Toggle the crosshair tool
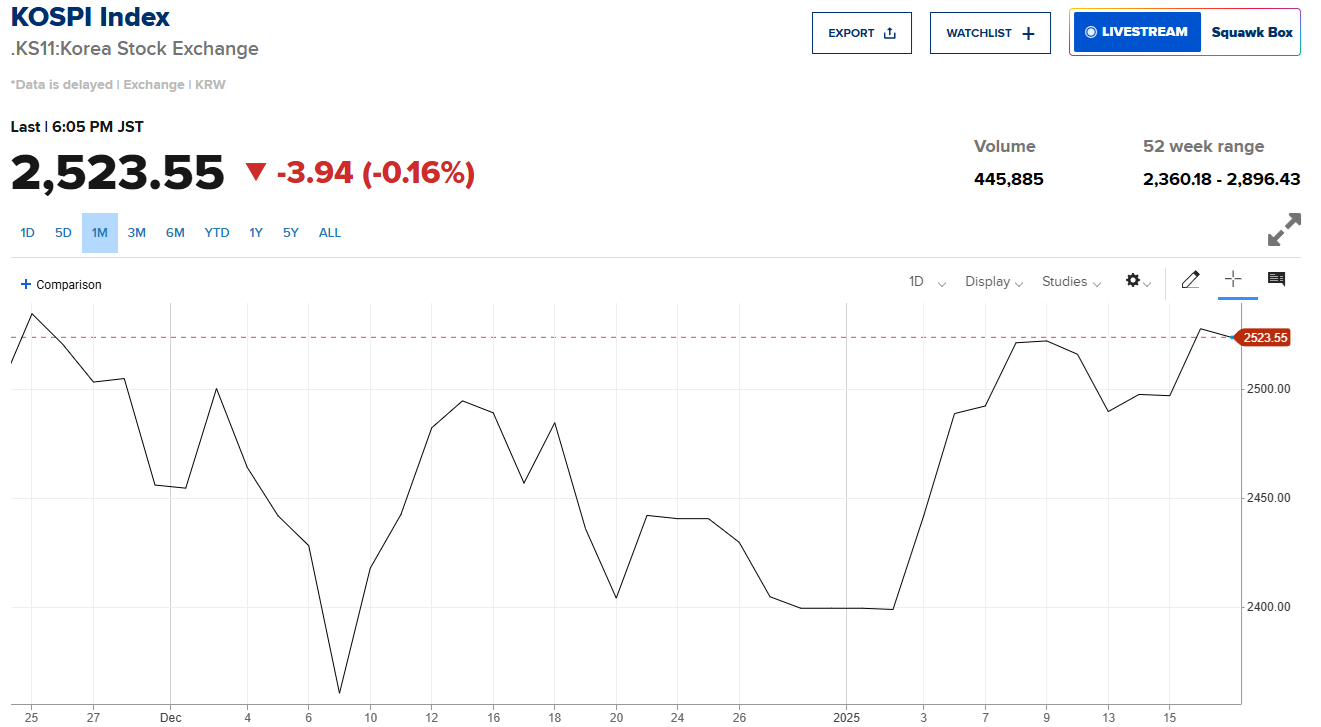Screen dimensions: 1321x727 pyautogui.click(x=1233, y=280)
